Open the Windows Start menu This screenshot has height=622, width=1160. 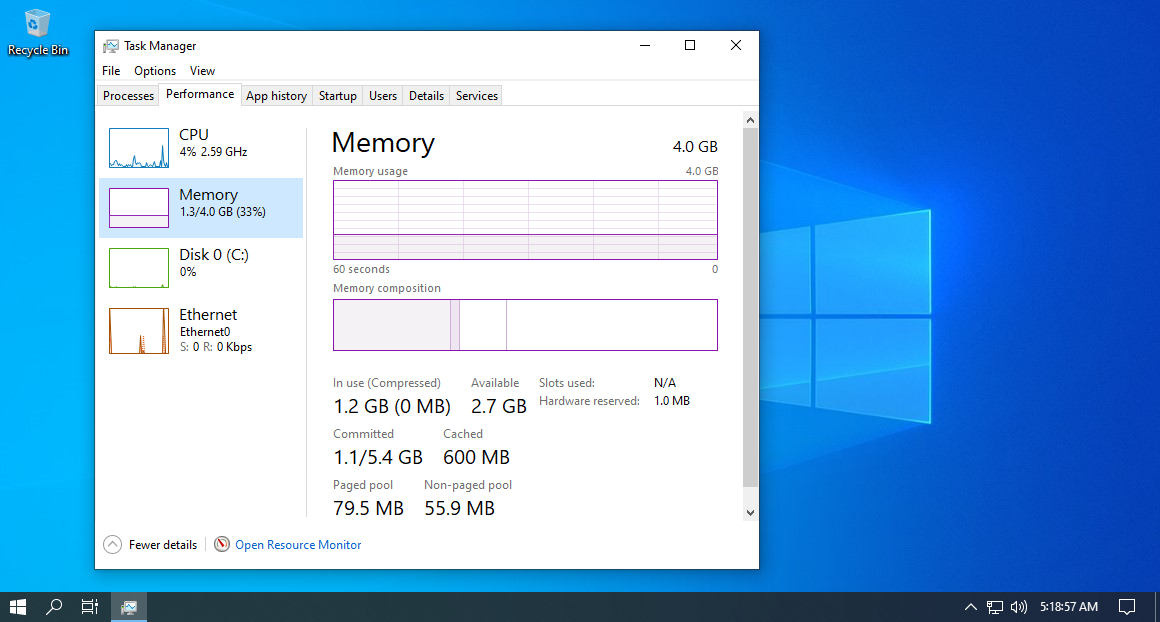(18, 607)
